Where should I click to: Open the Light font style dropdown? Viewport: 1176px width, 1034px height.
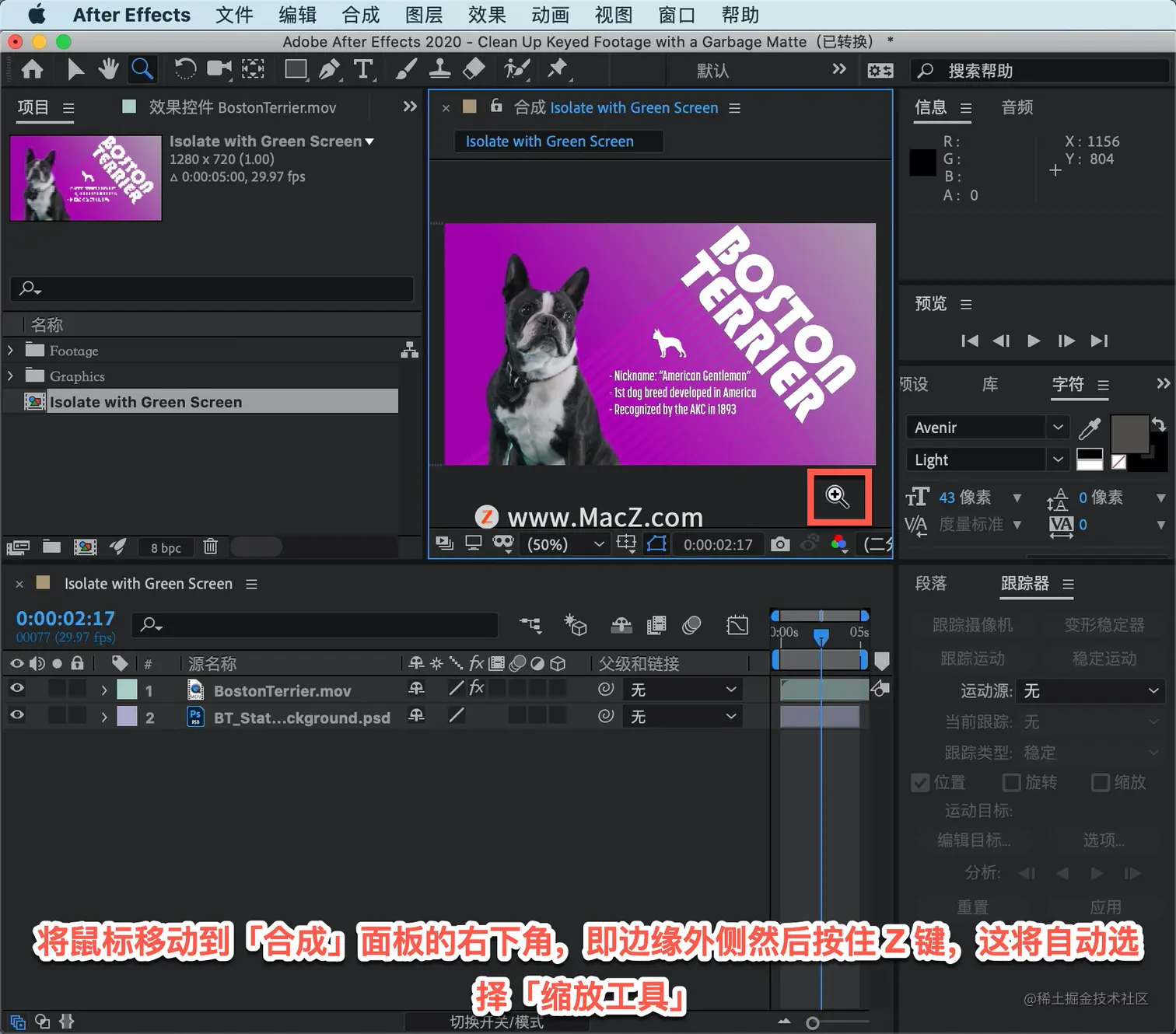click(x=986, y=459)
